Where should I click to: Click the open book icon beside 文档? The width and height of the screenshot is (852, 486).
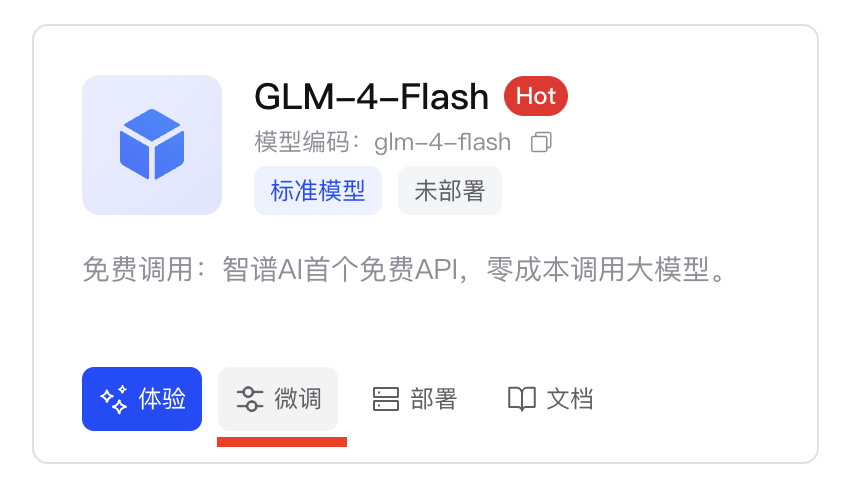click(x=522, y=399)
